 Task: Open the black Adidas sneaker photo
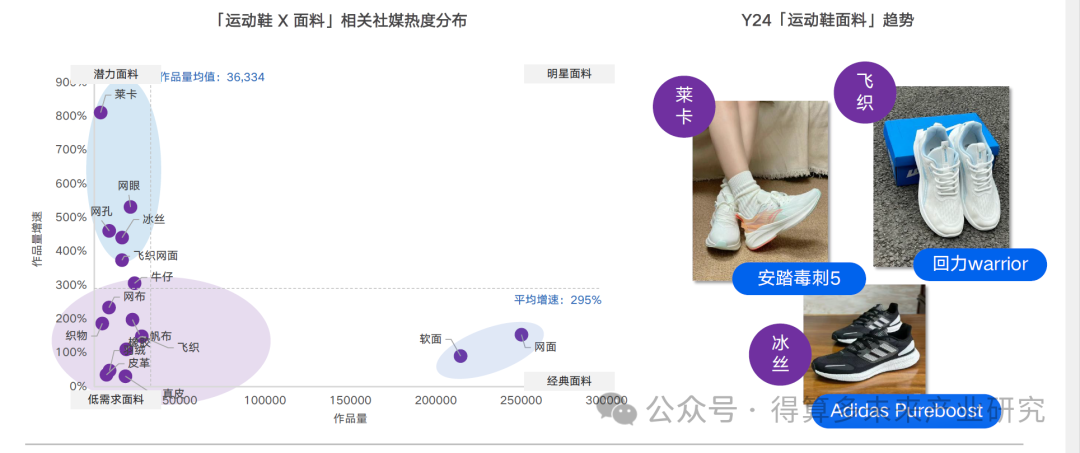tap(864, 342)
